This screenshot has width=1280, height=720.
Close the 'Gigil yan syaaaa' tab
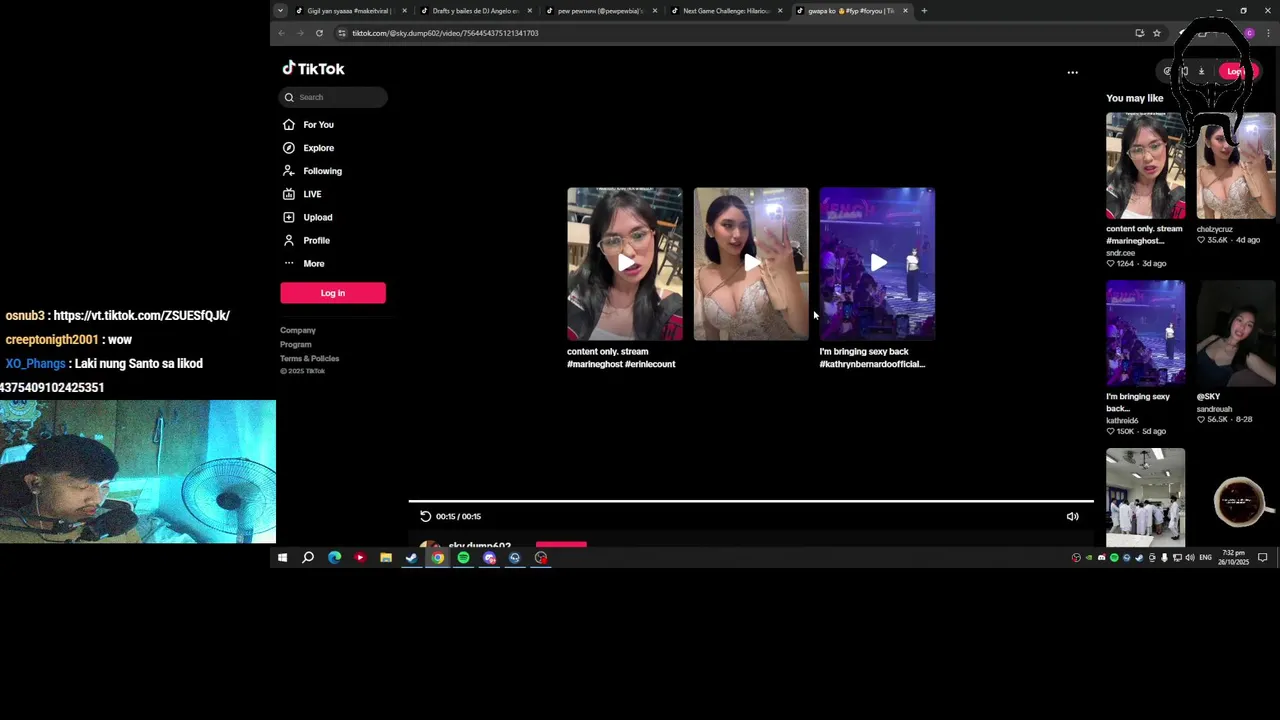click(x=404, y=11)
